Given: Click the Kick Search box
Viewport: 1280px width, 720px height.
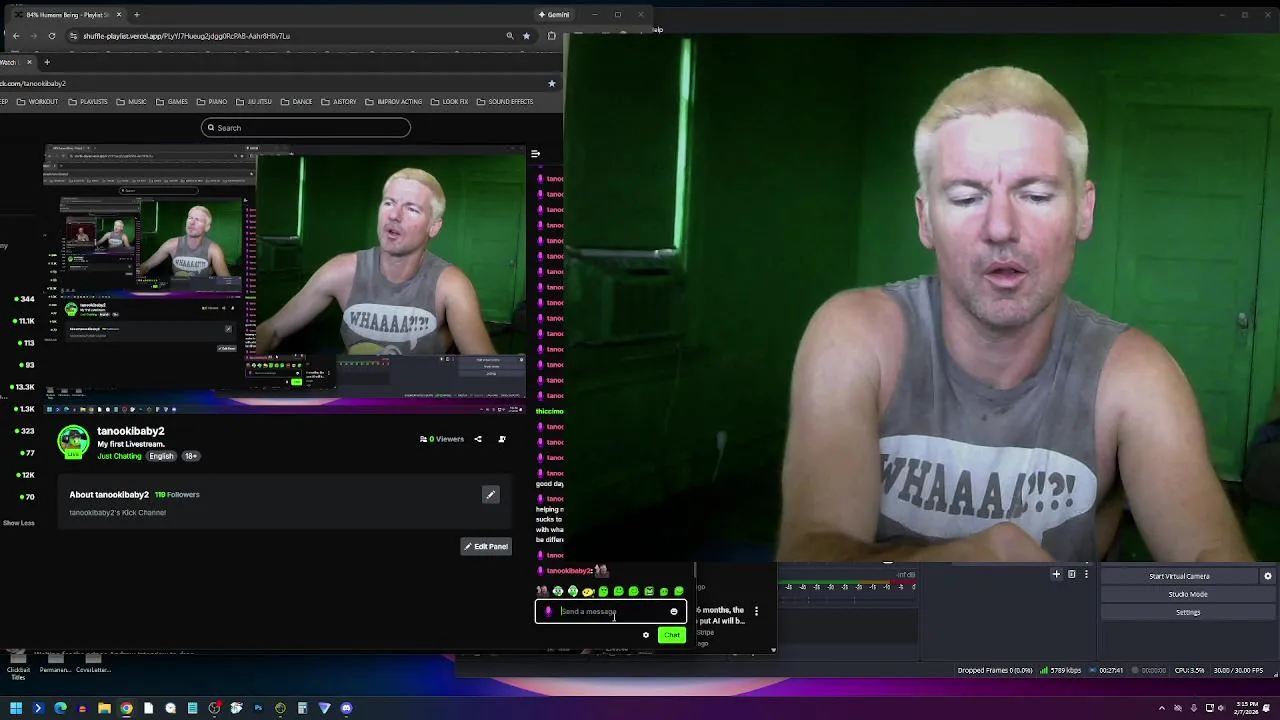Looking at the screenshot, I should 305,128.
